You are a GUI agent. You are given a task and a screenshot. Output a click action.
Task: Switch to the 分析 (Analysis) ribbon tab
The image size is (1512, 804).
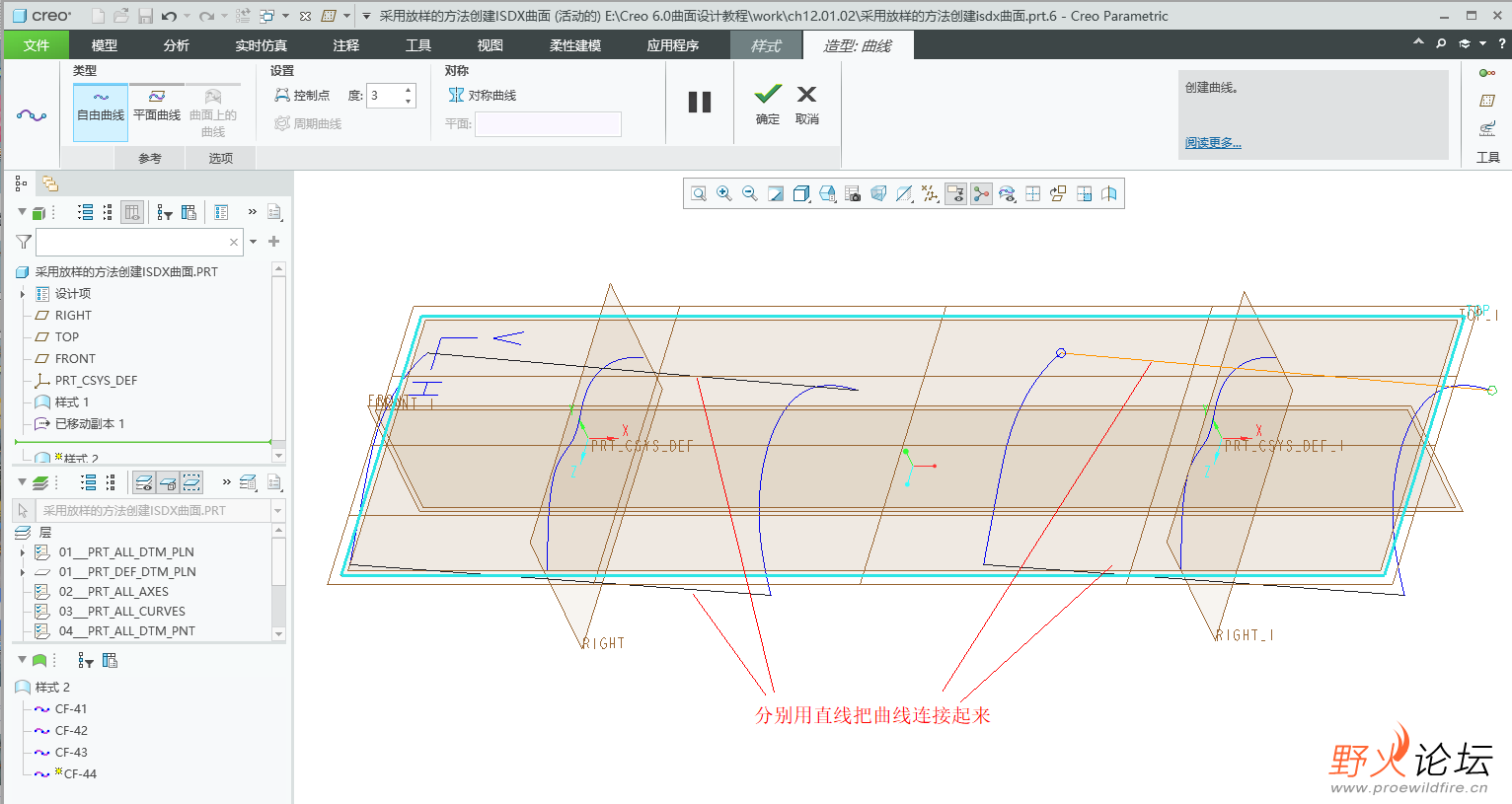coord(177,45)
